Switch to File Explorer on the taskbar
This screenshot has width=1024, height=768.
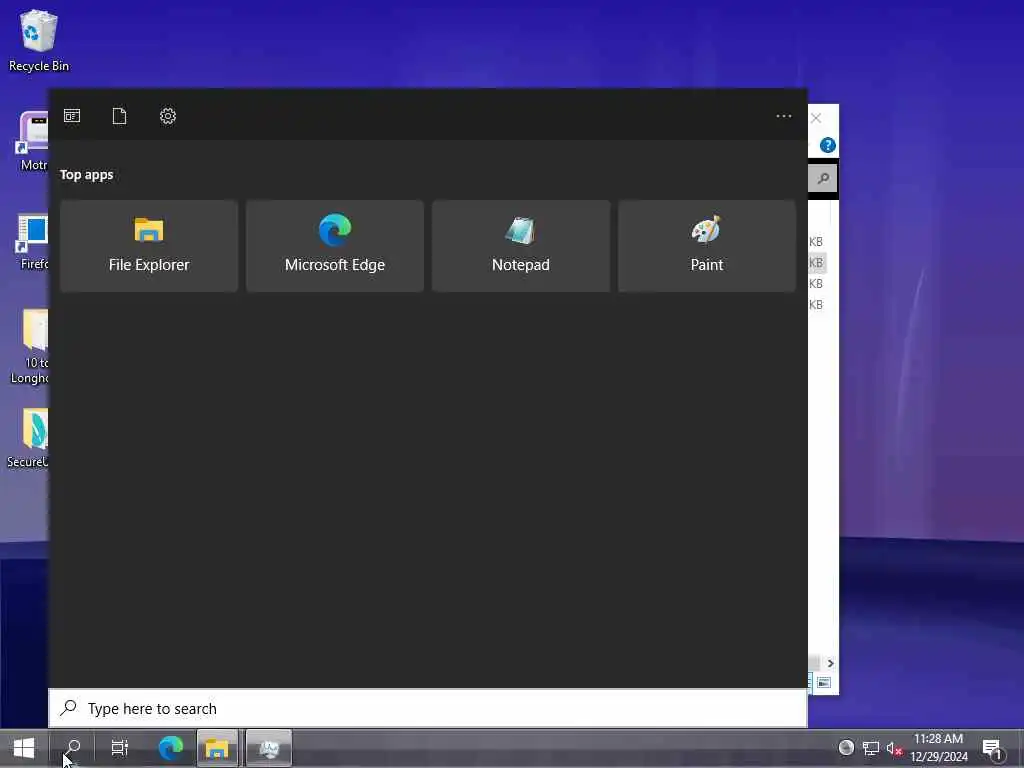point(217,748)
